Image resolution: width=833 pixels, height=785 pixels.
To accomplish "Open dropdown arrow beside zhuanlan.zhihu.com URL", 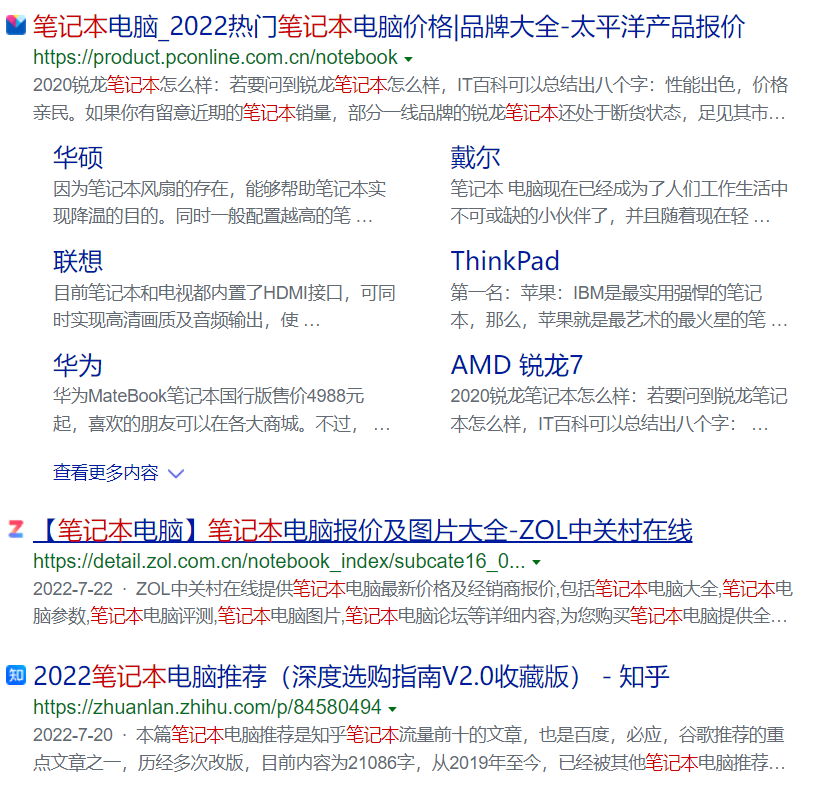I will tap(392, 709).
